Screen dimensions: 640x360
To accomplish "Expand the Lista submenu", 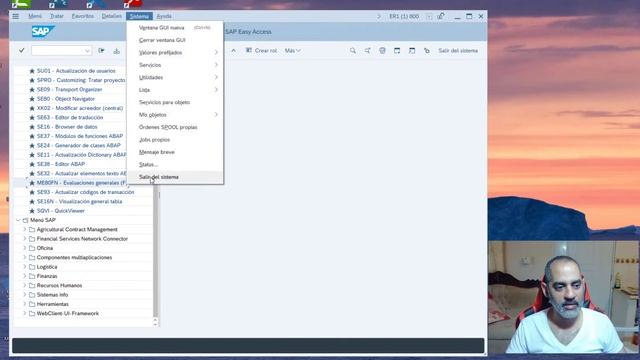I will click(x=175, y=90).
